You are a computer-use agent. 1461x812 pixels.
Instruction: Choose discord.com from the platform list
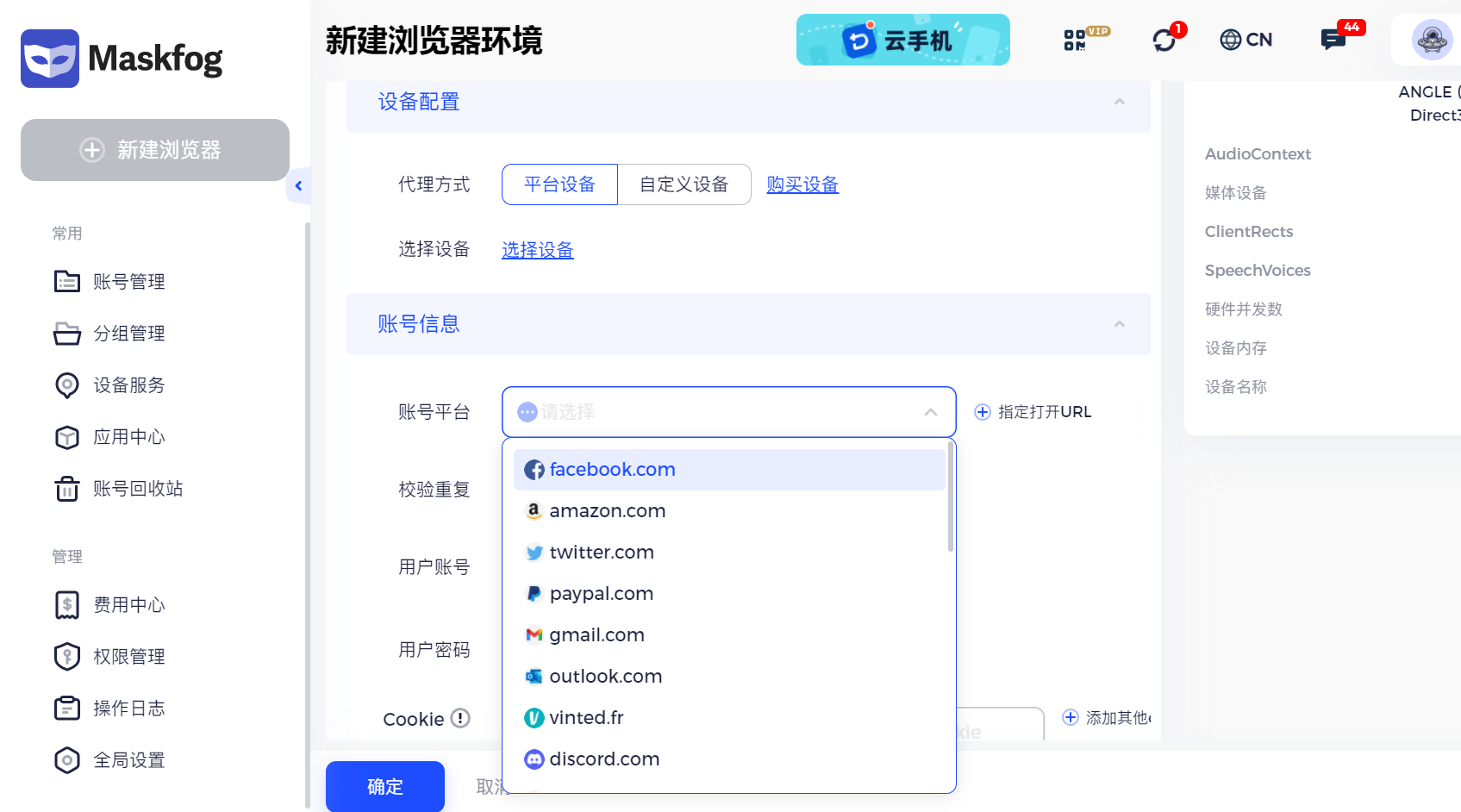click(x=729, y=759)
